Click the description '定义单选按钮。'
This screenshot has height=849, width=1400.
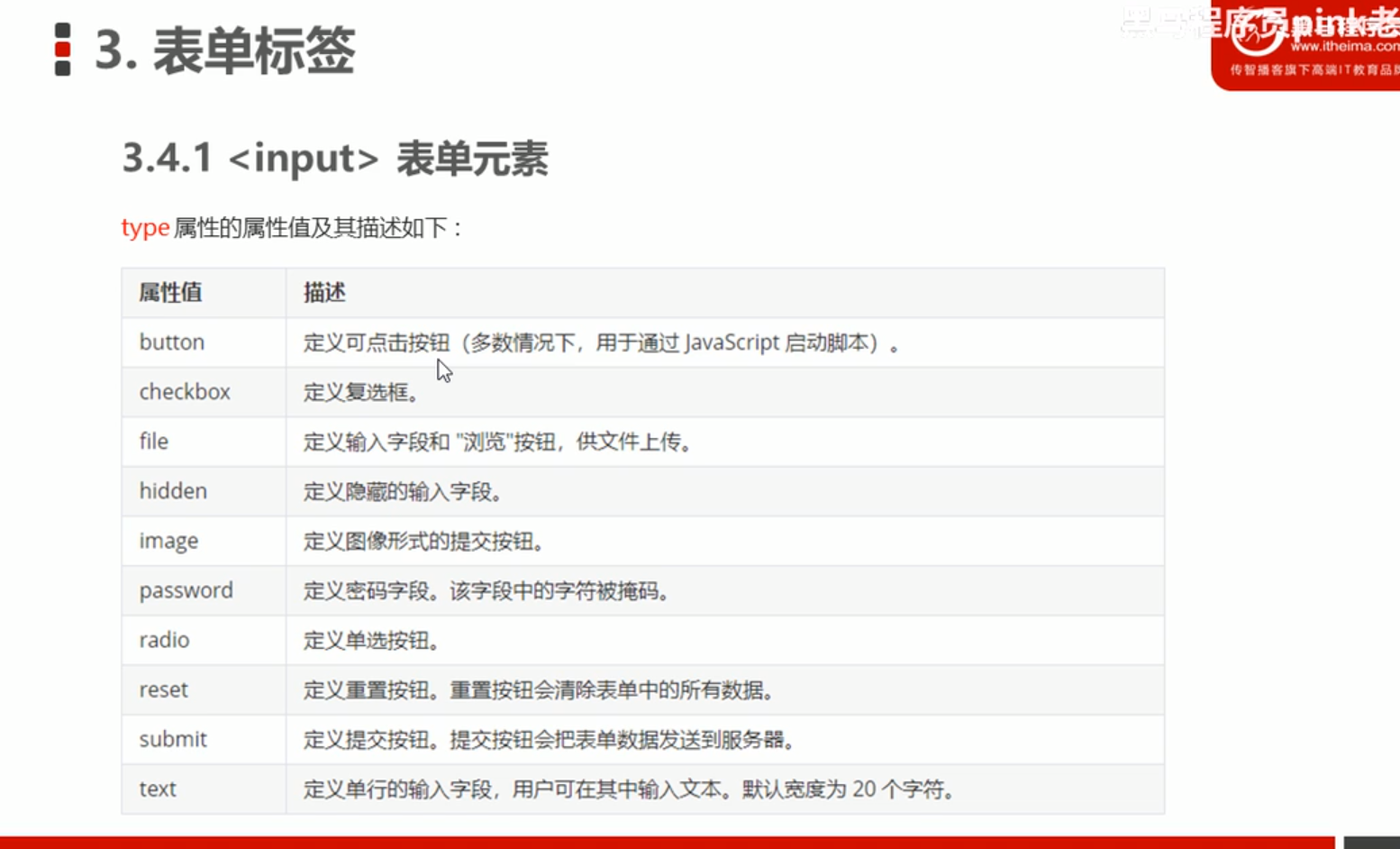372,640
